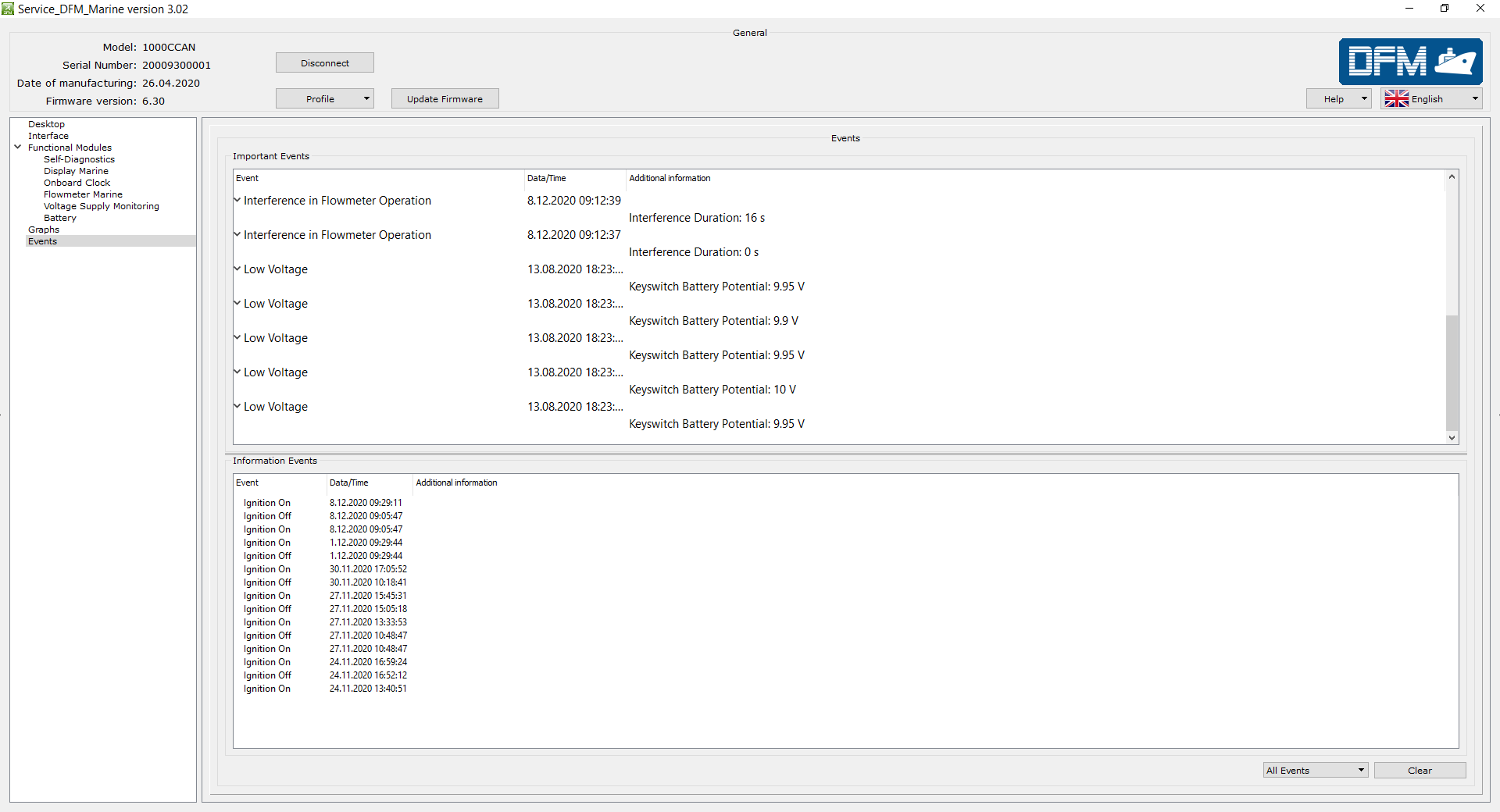Click firmware version value 6.30
The width and height of the screenshot is (1500, 812).
153,101
